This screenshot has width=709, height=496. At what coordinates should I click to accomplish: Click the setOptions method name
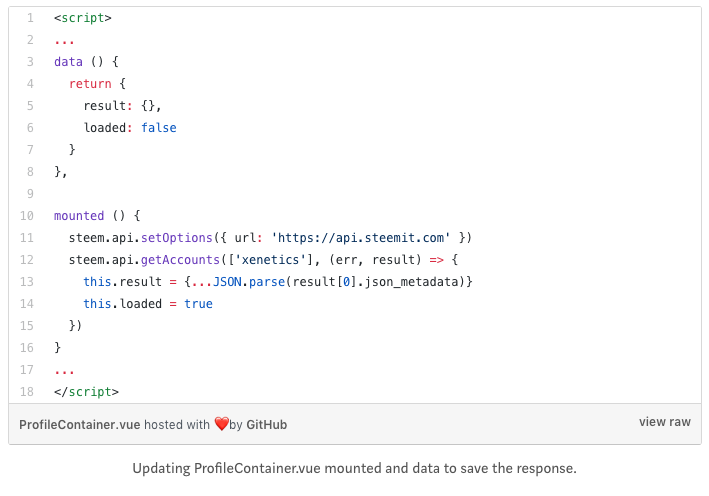click(x=174, y=237)
